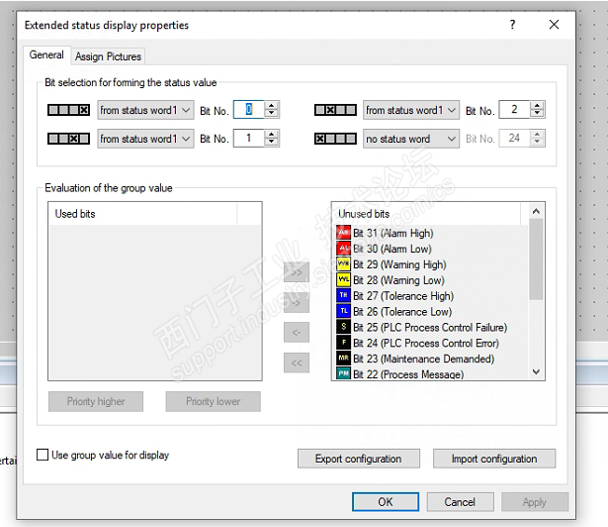Image resolution: width=608 pixels, height=527 pixels.
Task: Click the help question mark icon
Action: click(x=513, y=24)
